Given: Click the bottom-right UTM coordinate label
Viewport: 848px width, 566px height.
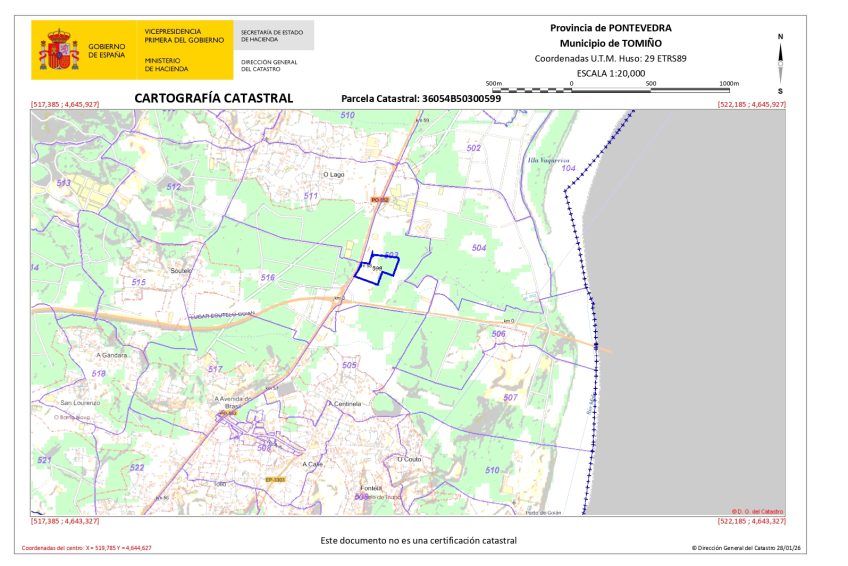Looking at the screenshot, I should pyautogui.click(x=751, y=521).
